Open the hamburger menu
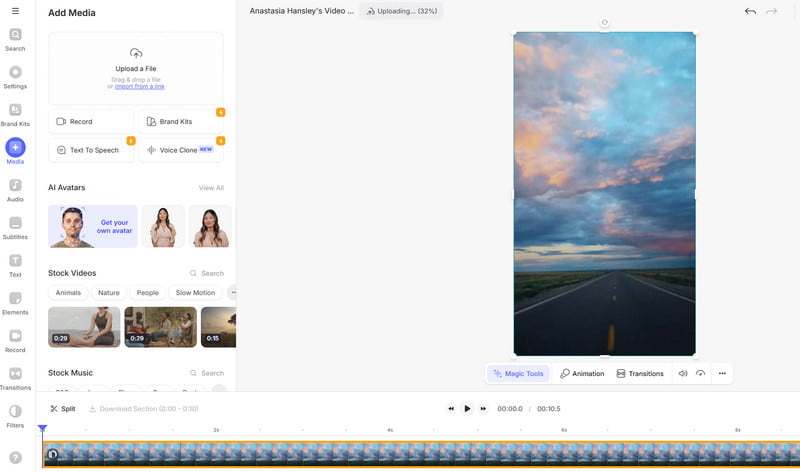This screenshot has height=472, width=800. (x=15, y=11)
